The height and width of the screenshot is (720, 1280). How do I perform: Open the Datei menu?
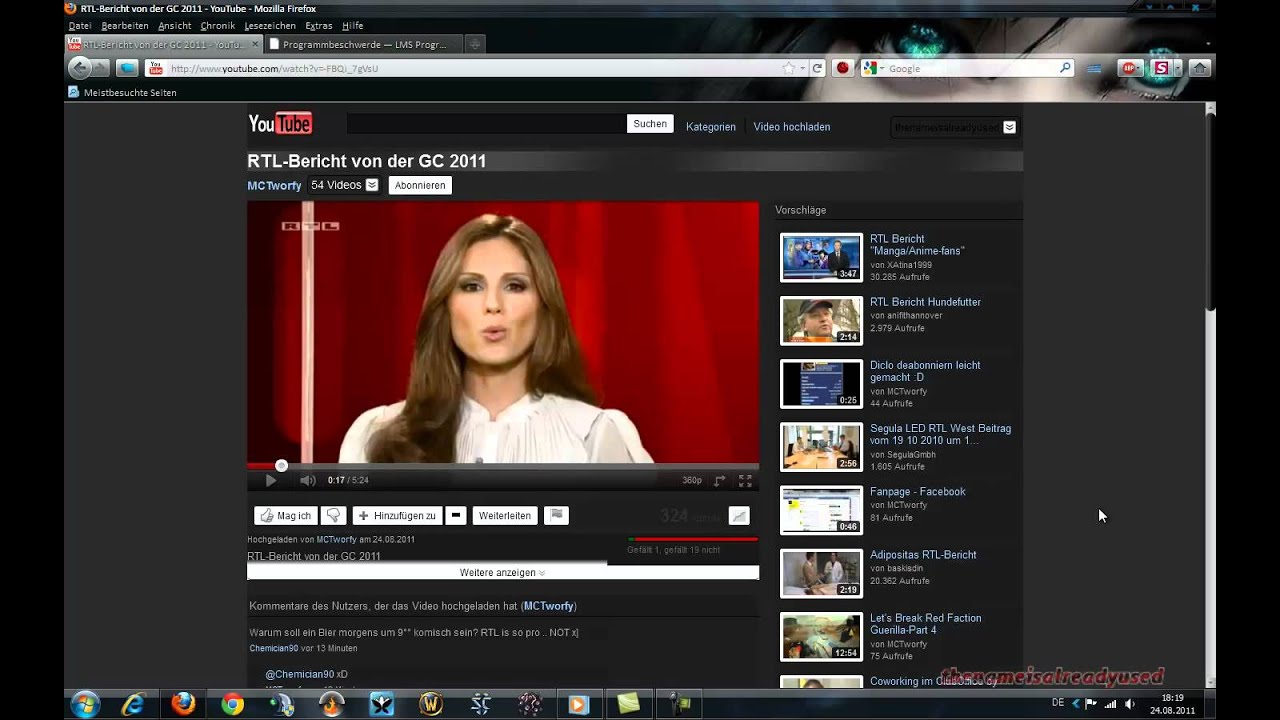[x=79, y=25]
